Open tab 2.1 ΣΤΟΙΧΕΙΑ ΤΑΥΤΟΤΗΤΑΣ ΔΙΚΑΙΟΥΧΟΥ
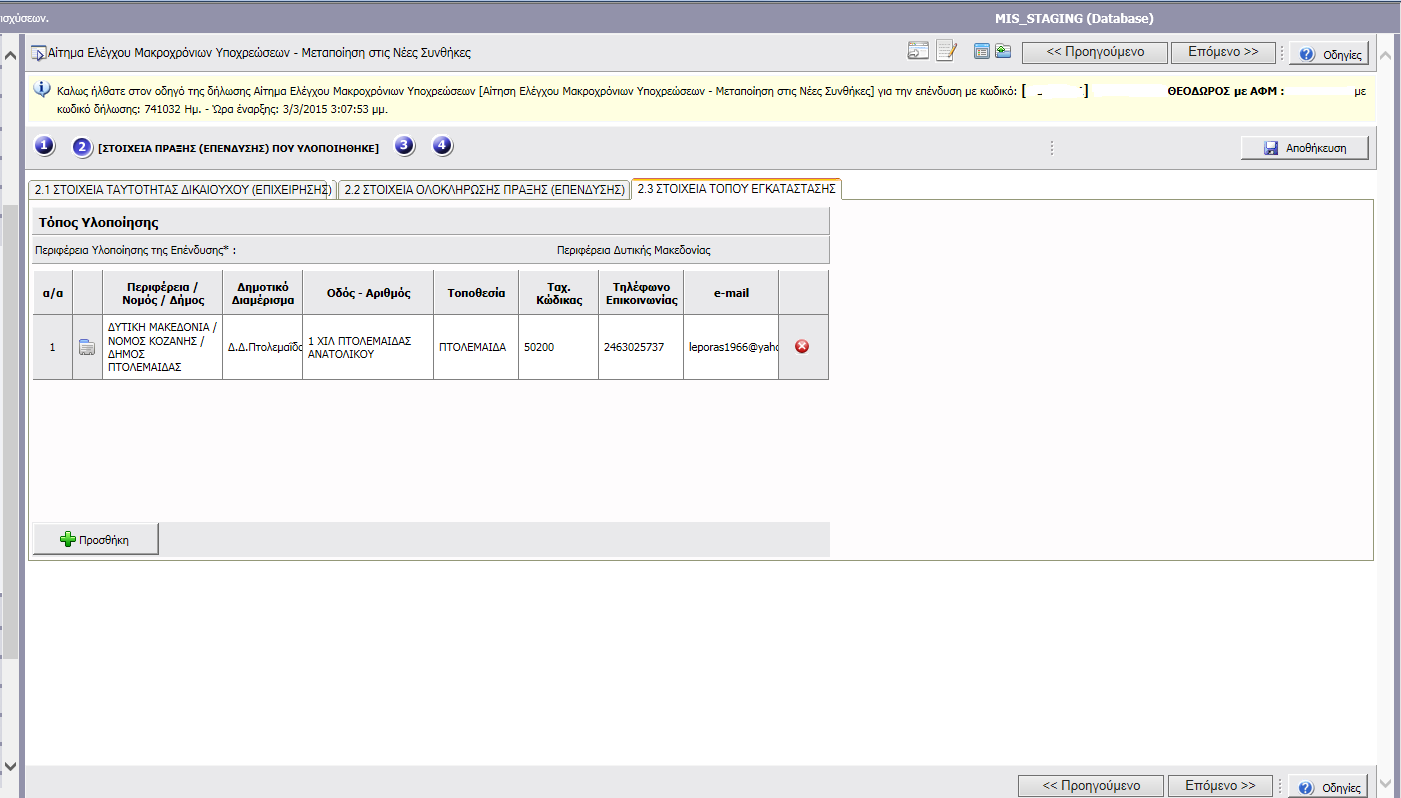This screenshot has height=798, width=1401. [x=182, y=189]
